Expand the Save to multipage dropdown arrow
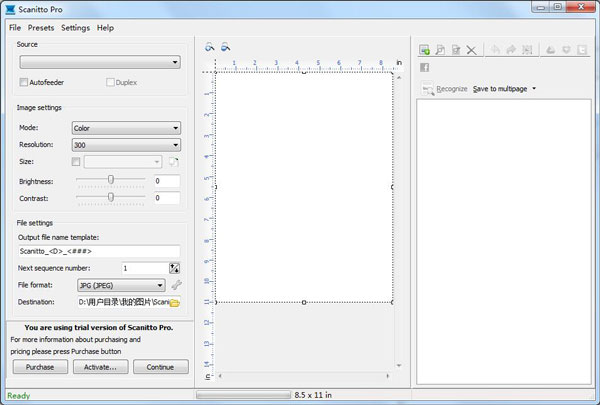Image resolution: width=600 pixels, height=405 pixels. (x=534, y=88)
